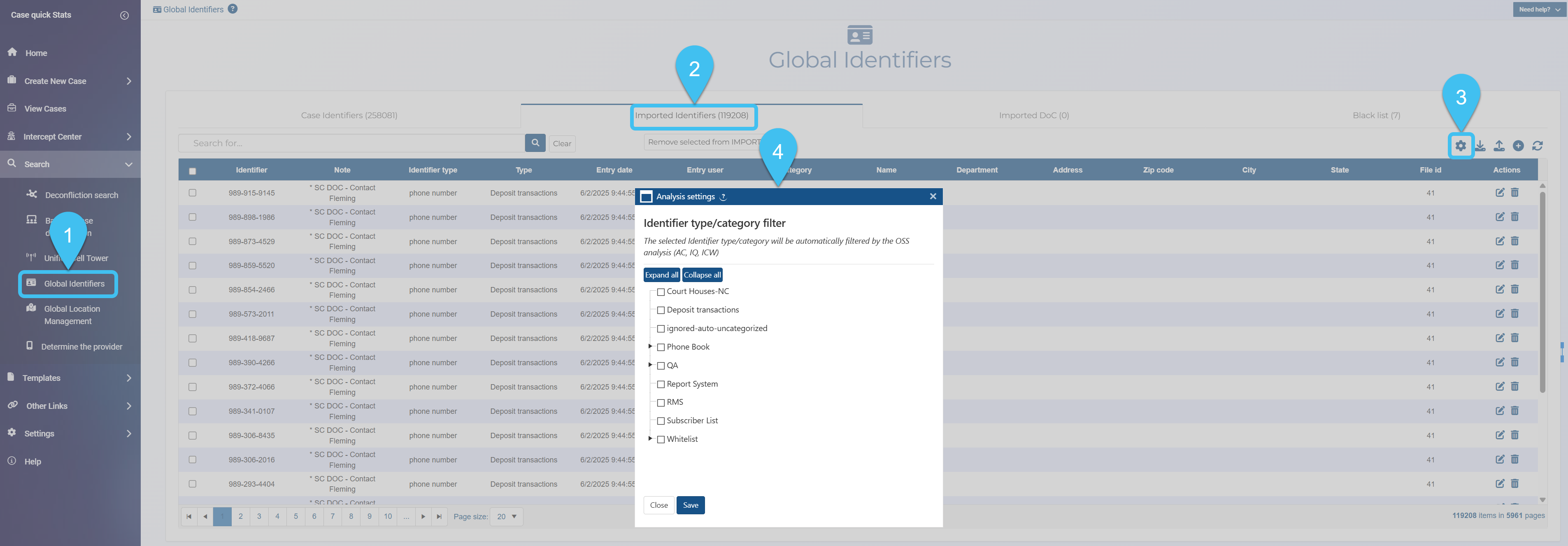Click the search magnifier button
The height and width of the screenshot is (546, 1568).
pyautogui.click(x=535, y=143)
